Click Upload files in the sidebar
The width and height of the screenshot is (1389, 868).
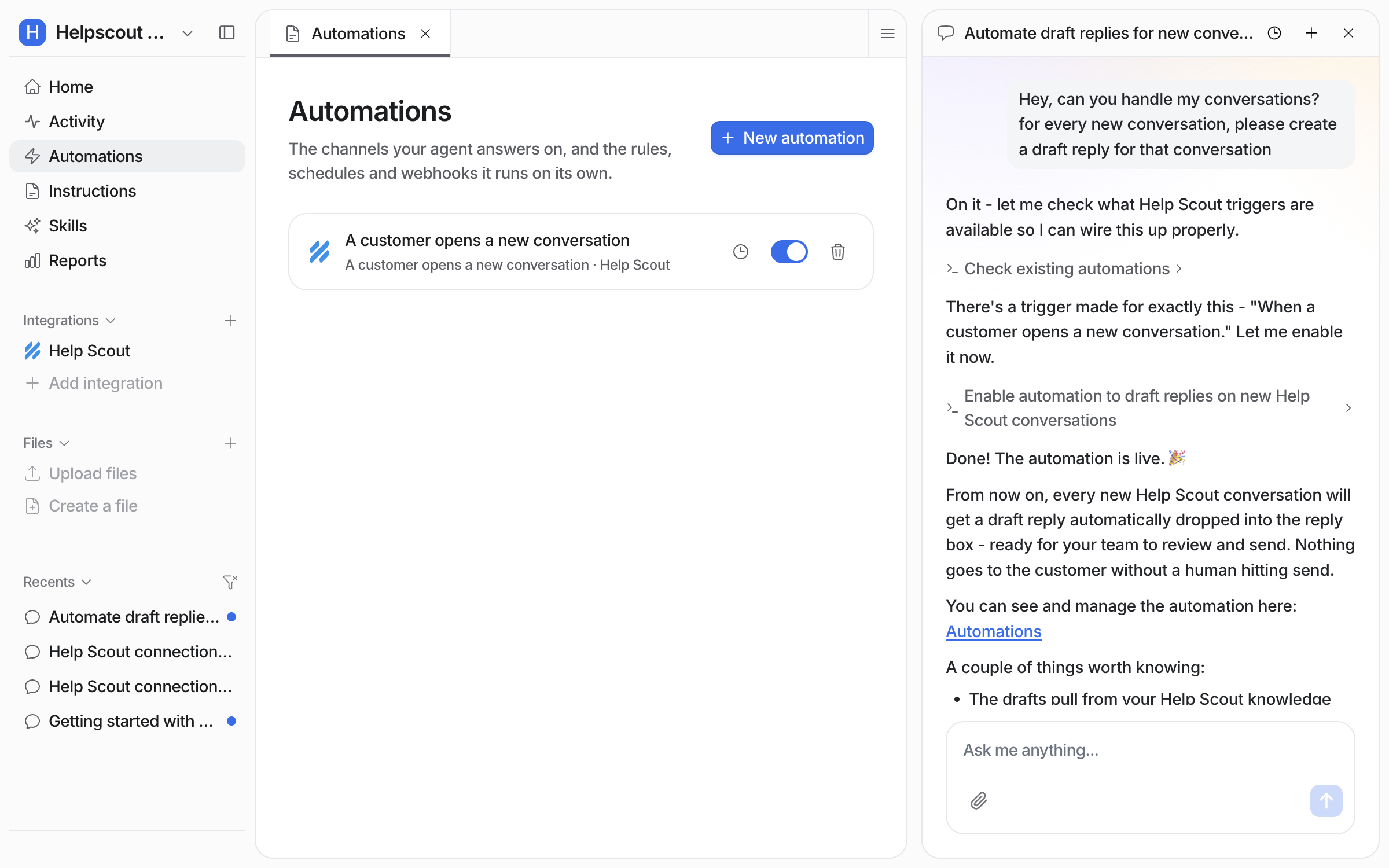pos(127,473)
